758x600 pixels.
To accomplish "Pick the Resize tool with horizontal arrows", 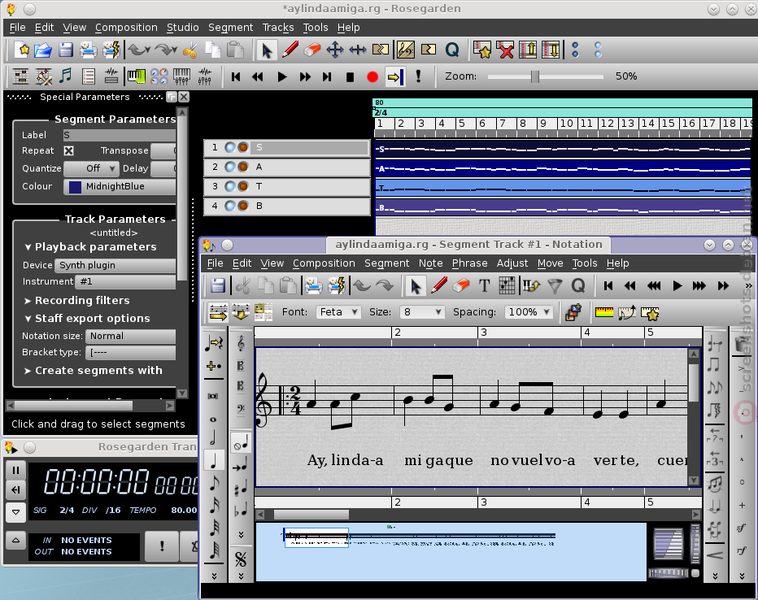I will 358,50.
